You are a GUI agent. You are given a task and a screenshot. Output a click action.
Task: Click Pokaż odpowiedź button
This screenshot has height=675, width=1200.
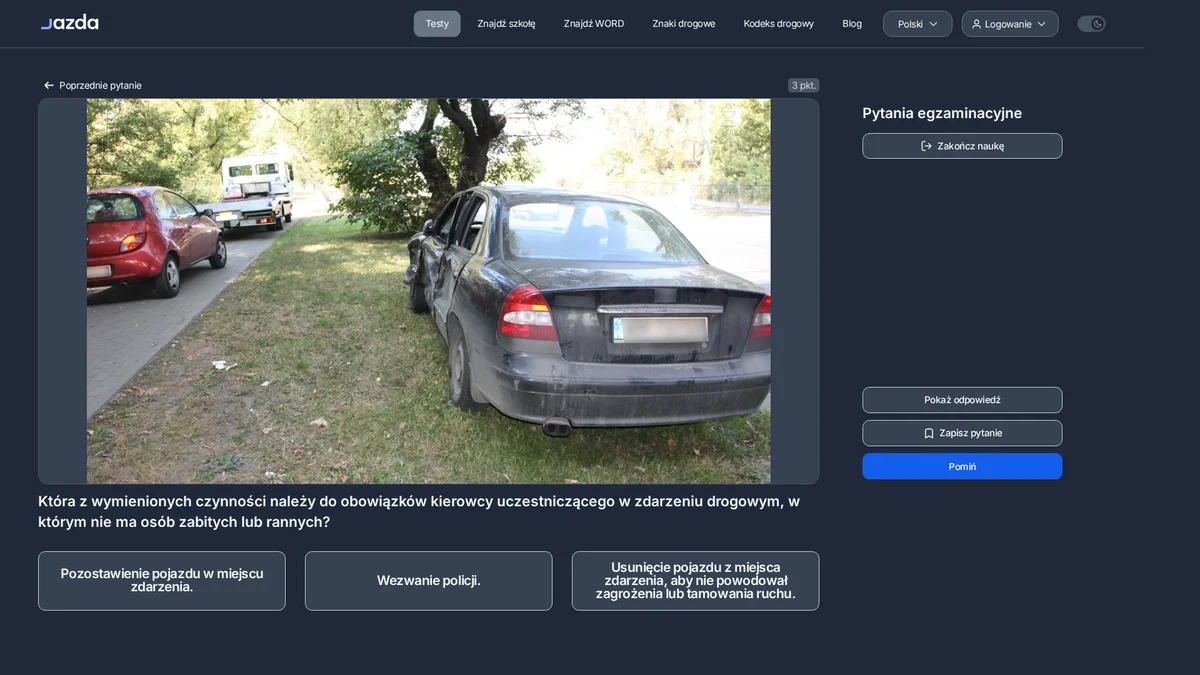click(962, 400)
